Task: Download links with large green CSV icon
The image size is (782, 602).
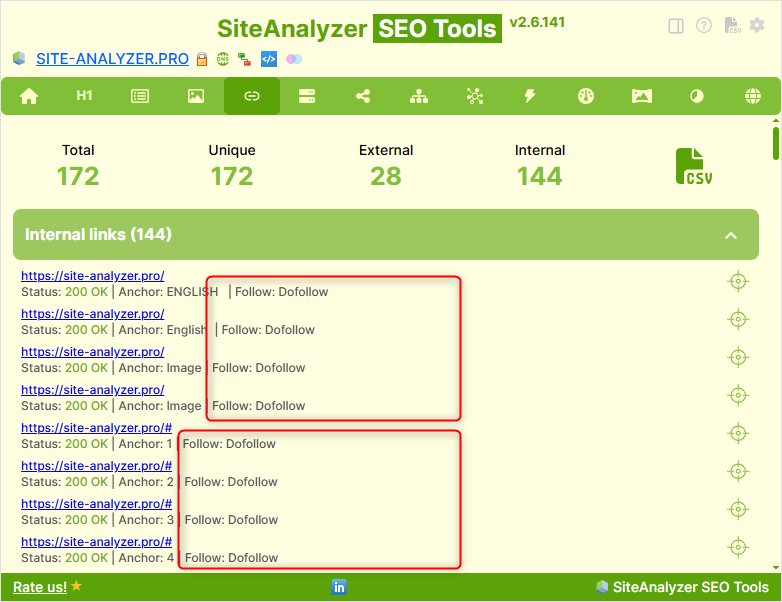Action: [694, 166]
